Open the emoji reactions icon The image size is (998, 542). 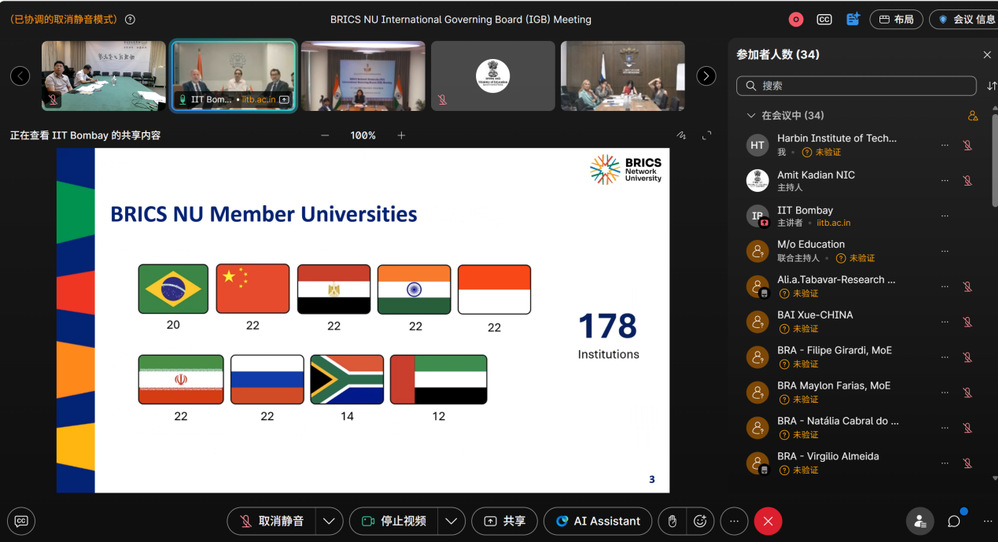(x=700, y=521)
